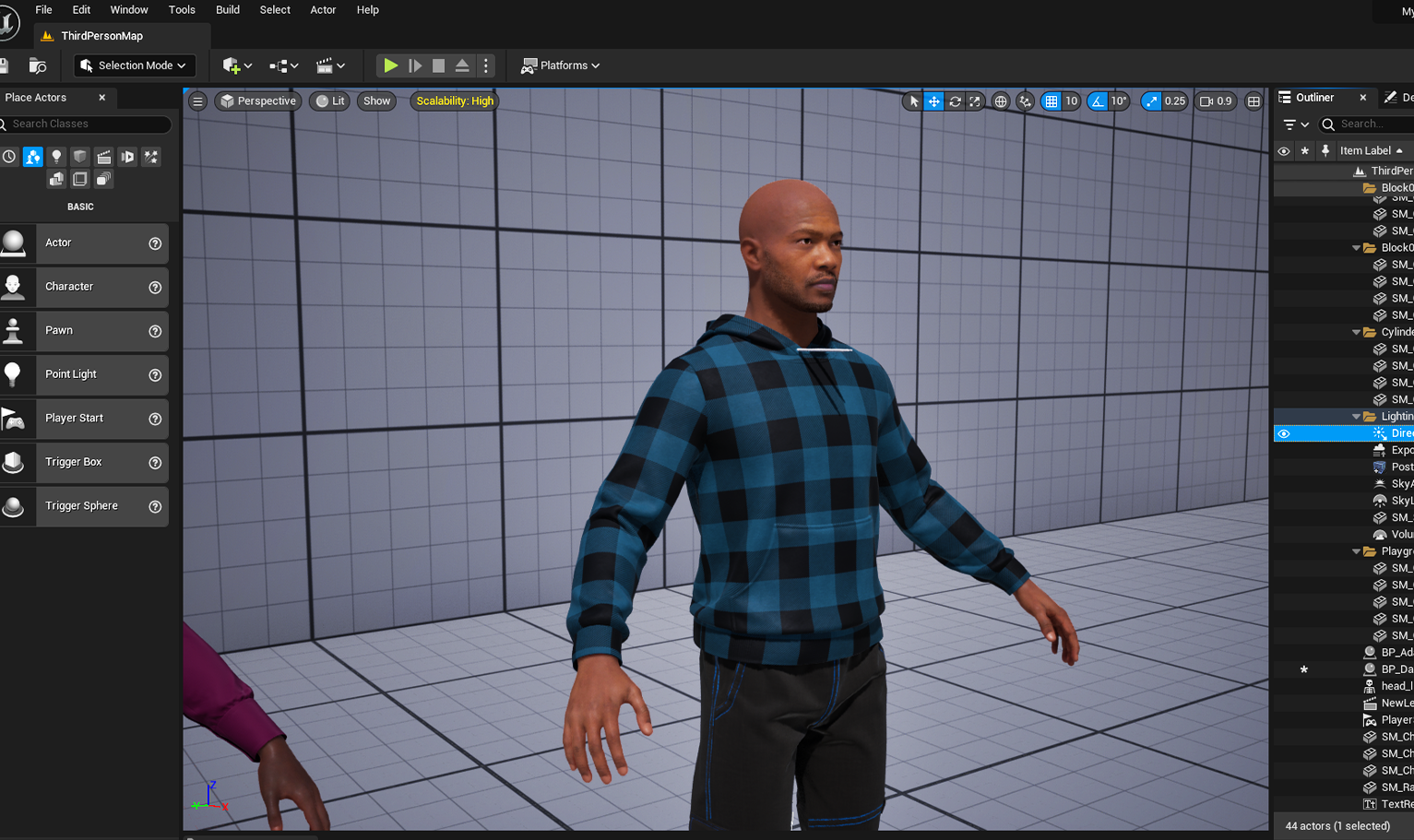Open the Select menu

pyautogui.click(x=275, y=10)
